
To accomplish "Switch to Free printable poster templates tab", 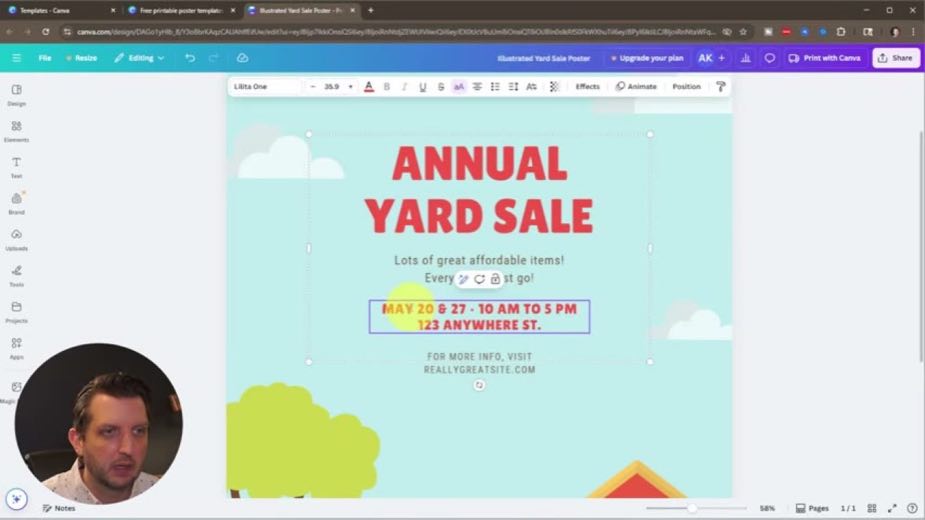I will [181, 11].
